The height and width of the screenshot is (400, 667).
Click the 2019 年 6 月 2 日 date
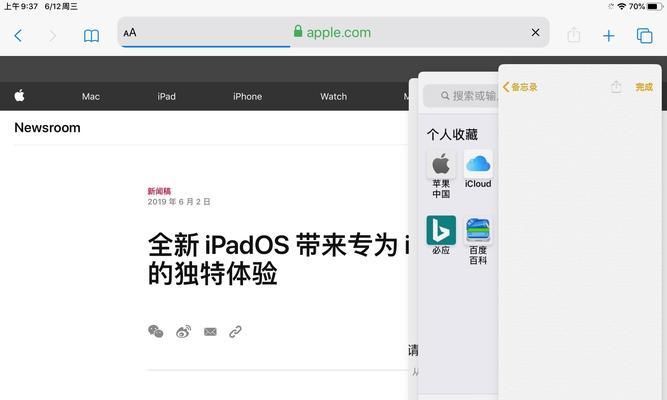(x=179, y=202)
